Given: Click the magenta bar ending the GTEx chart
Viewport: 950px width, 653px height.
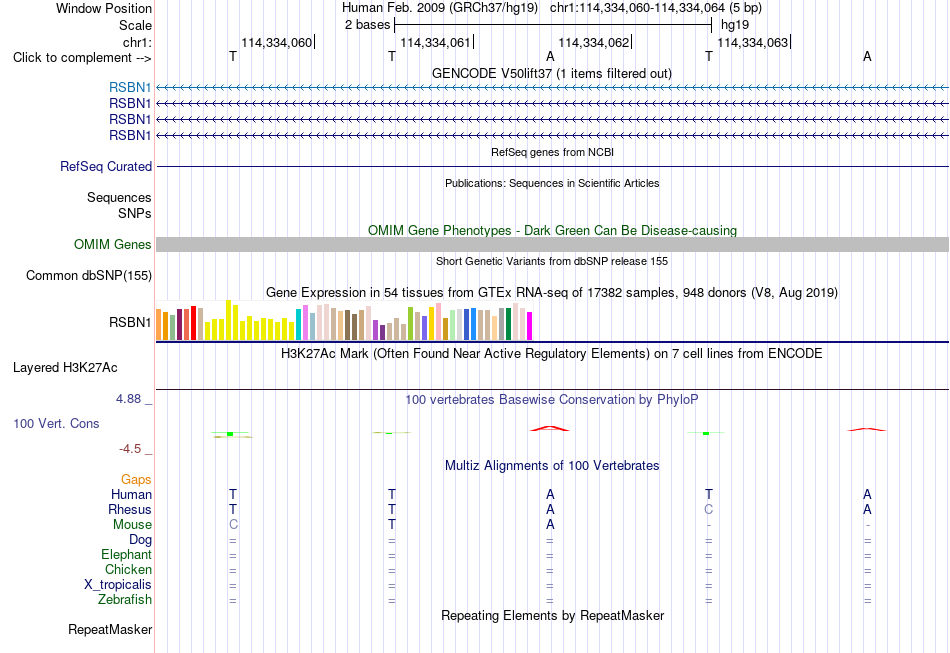Looking at the screenshot, I should click(x=530, y=326).
